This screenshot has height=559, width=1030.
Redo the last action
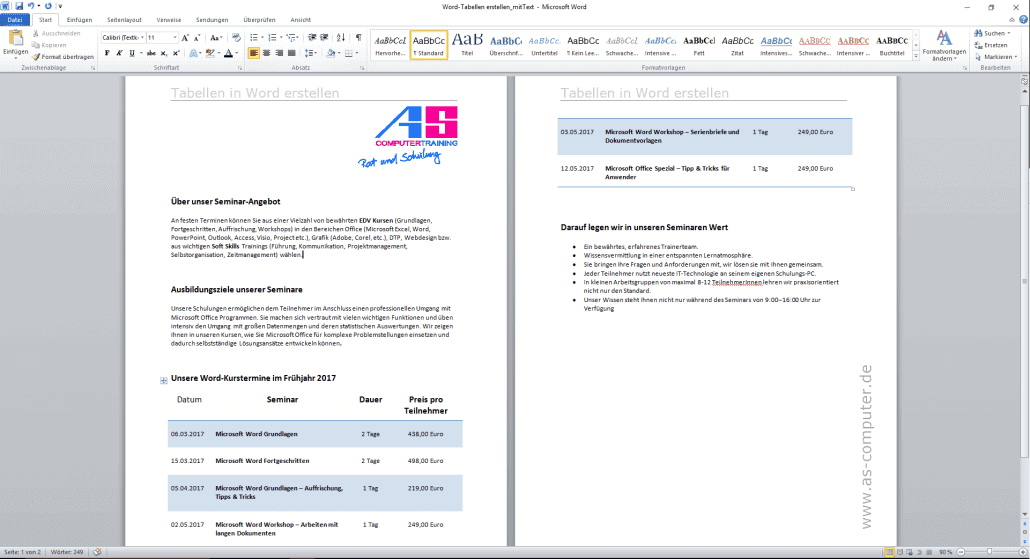tap(48, 6)
